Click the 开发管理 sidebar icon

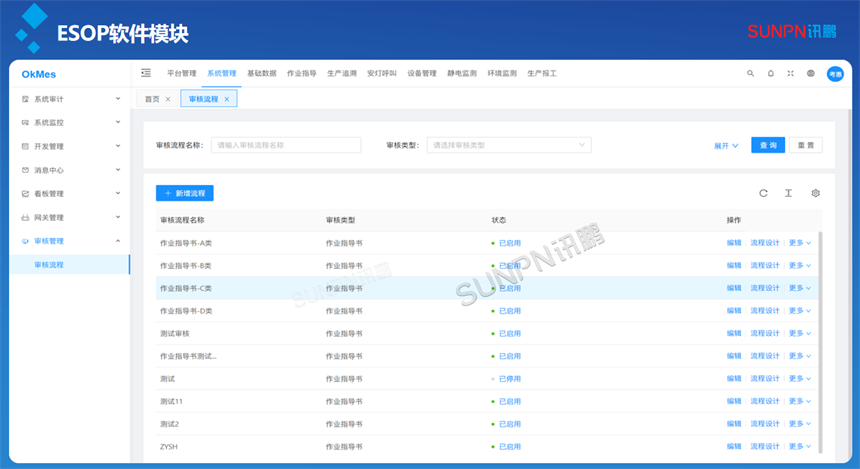(25, 146)
